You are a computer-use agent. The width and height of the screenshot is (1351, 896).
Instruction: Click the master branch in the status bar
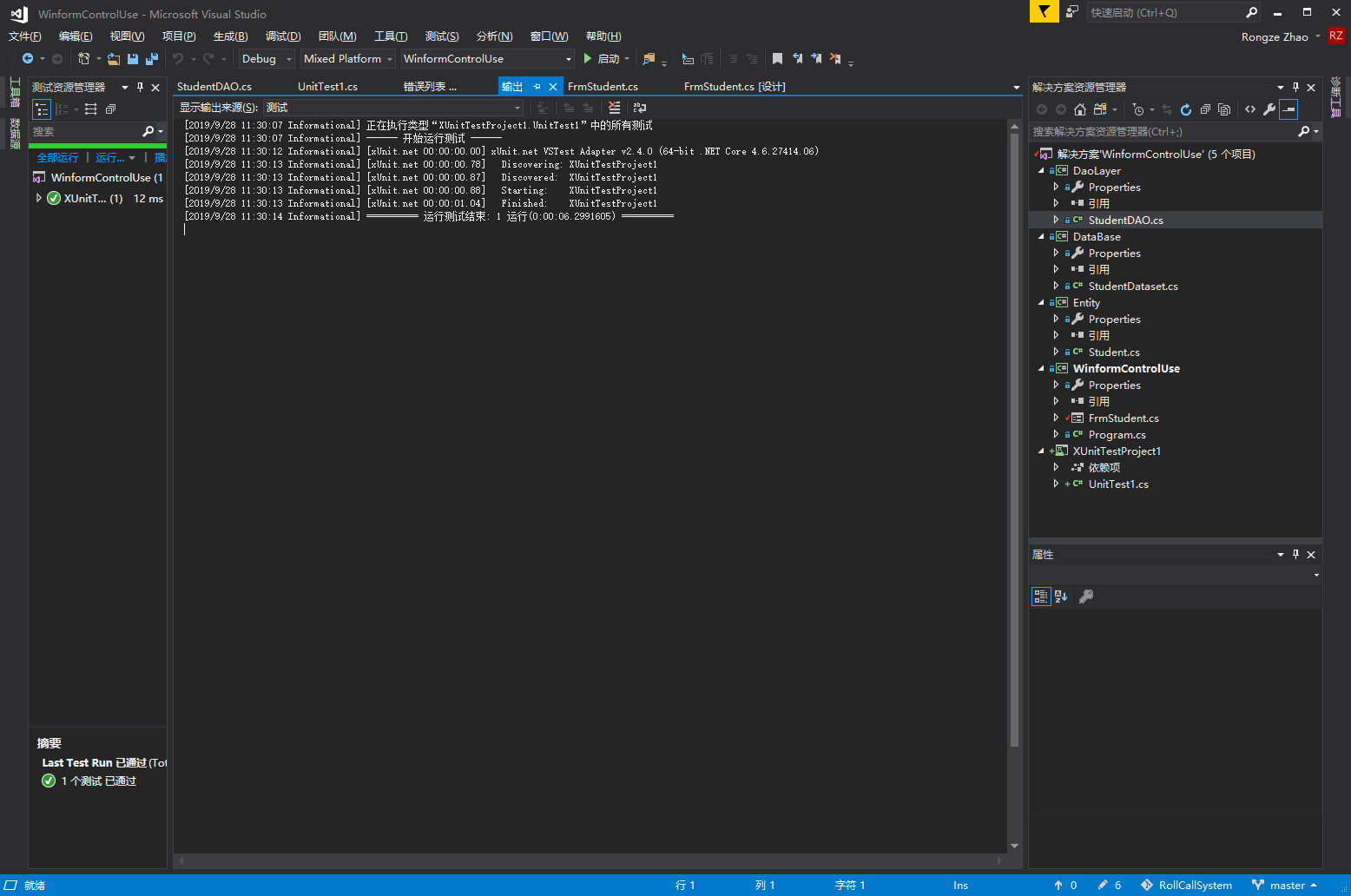[1285, 885]
